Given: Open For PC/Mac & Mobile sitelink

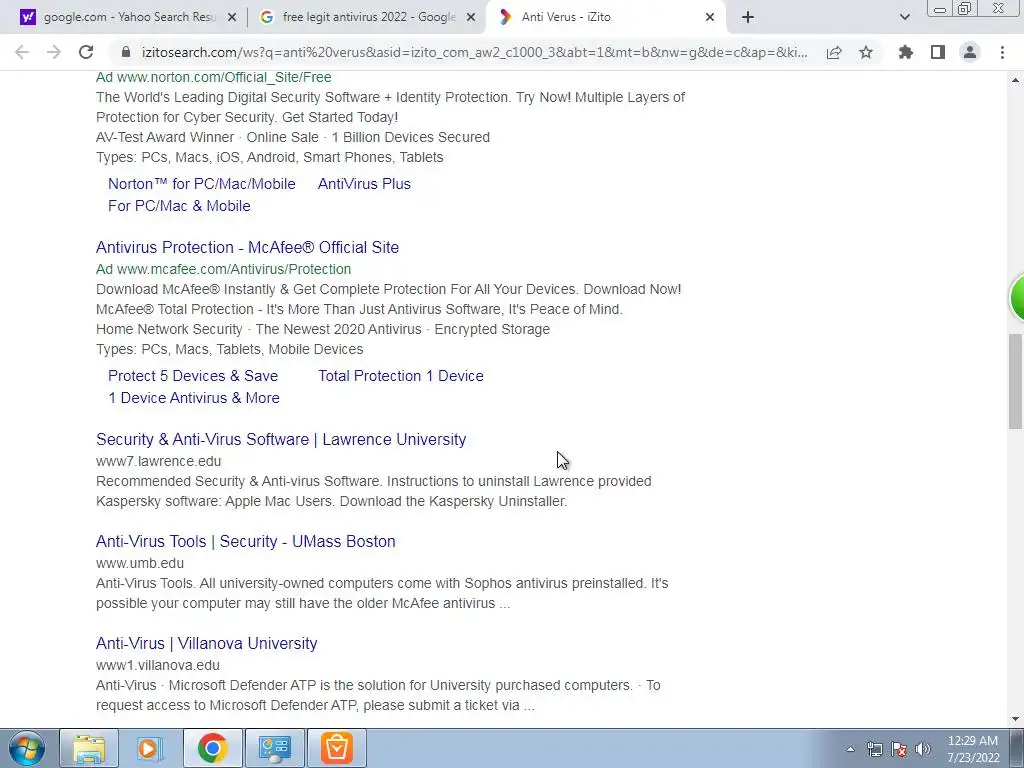Looking at the screenshot, I should click(x=180, y=206).
